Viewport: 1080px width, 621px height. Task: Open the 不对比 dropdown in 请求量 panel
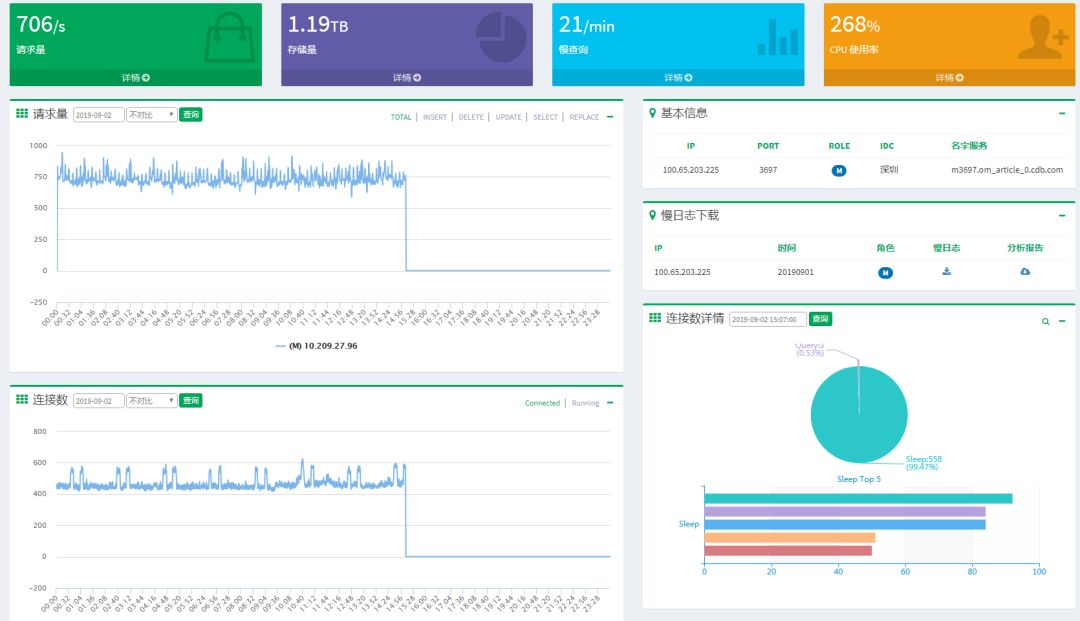(x=152, y=115)
